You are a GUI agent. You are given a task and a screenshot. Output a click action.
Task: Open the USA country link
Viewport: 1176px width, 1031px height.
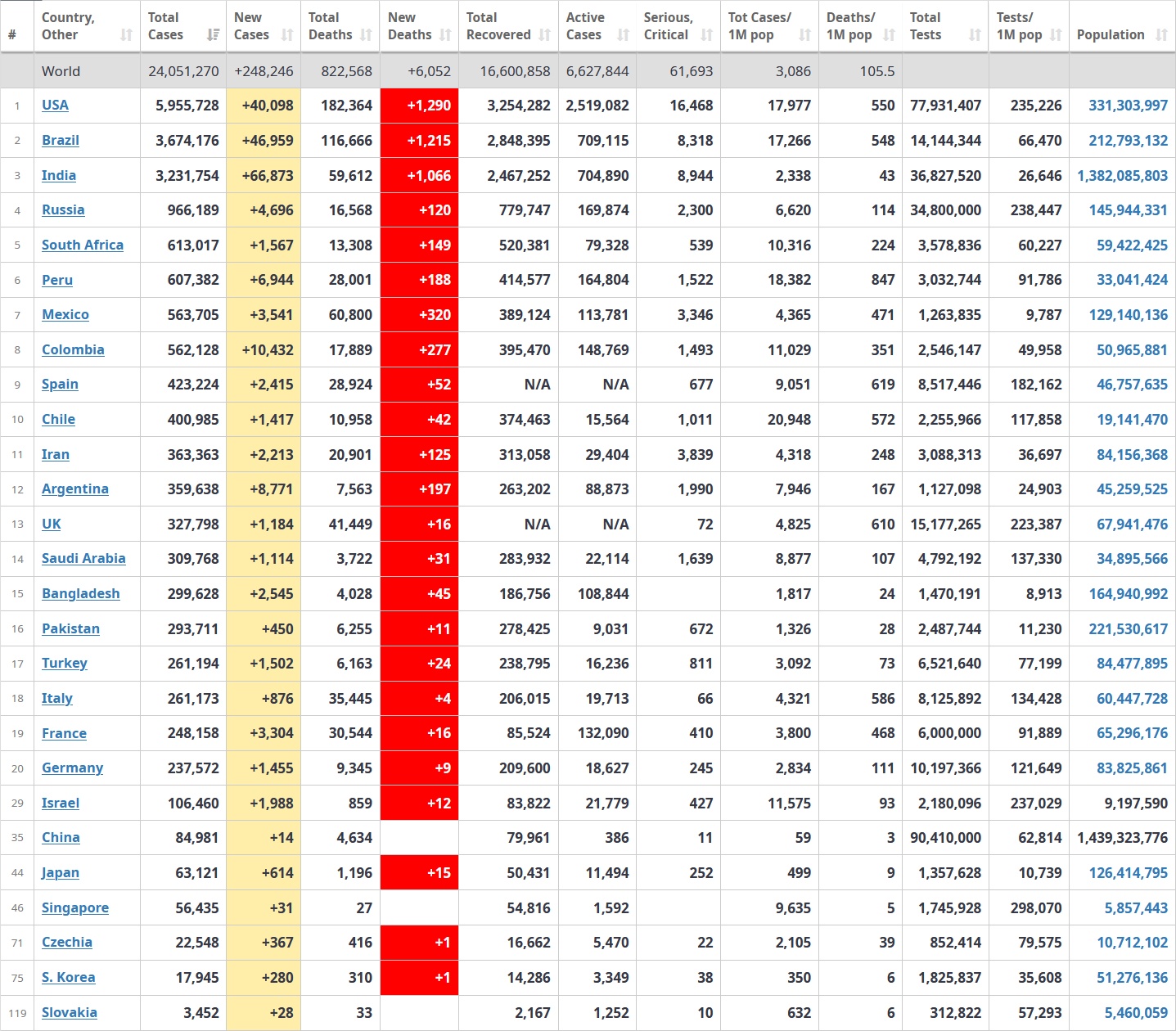(55, 106)
